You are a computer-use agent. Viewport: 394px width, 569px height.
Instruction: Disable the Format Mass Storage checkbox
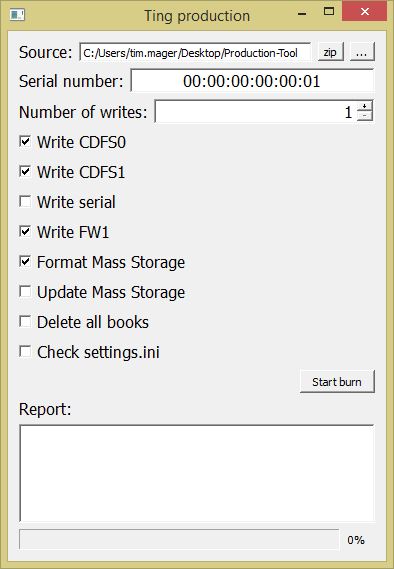pos(25,262)
